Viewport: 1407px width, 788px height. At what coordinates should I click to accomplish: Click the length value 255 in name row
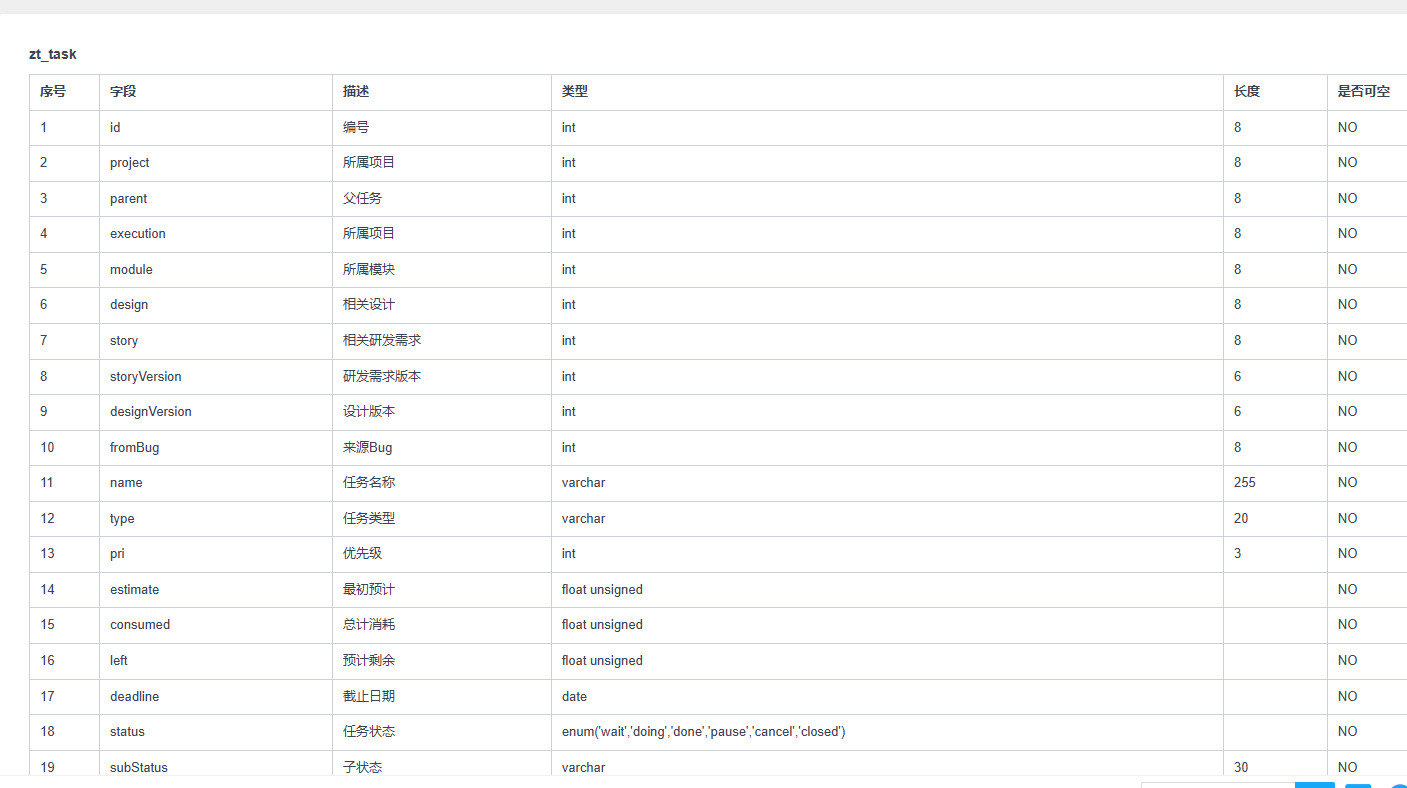(1244, 482)
